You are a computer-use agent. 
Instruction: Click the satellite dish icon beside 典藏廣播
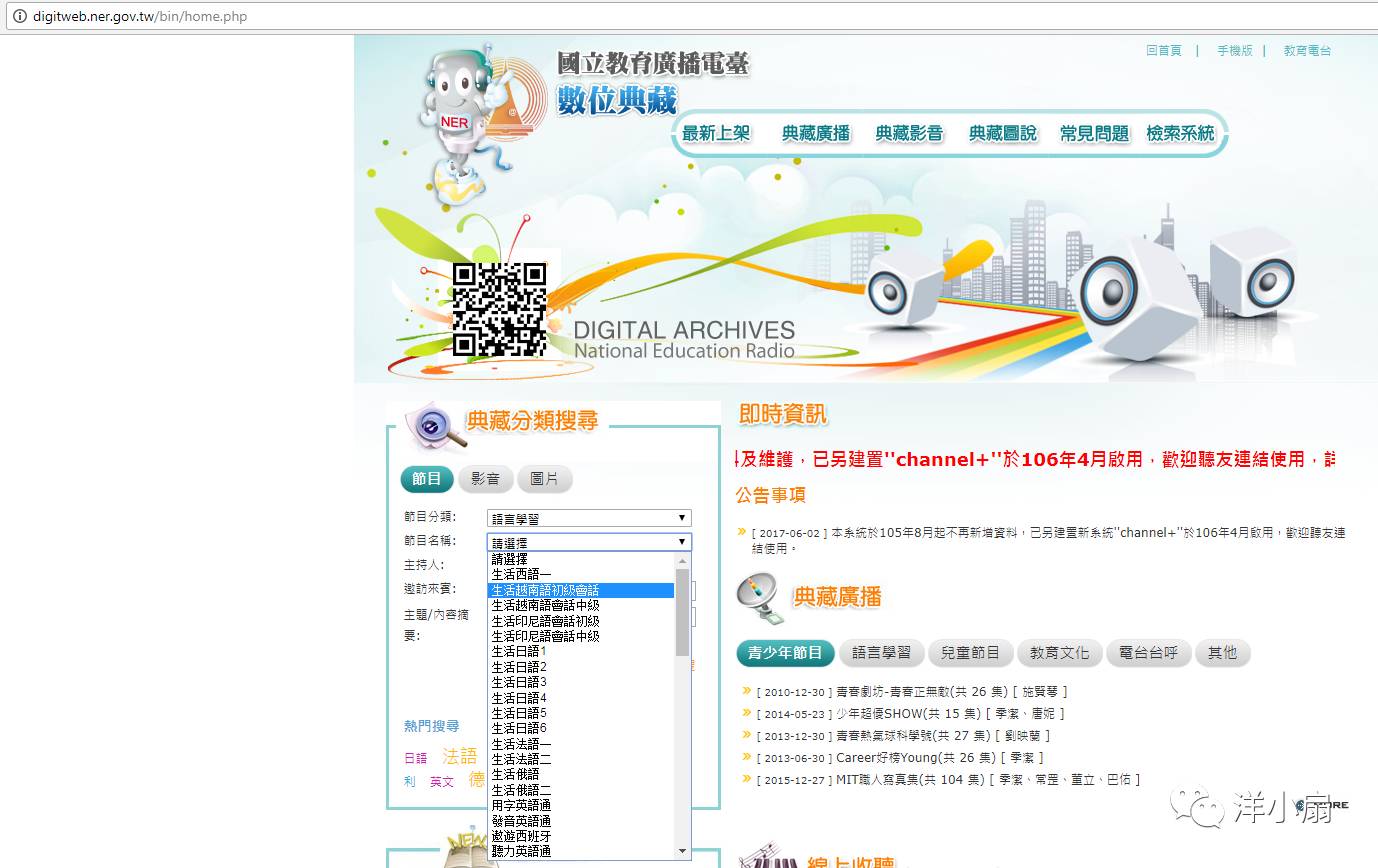(759, 598)
